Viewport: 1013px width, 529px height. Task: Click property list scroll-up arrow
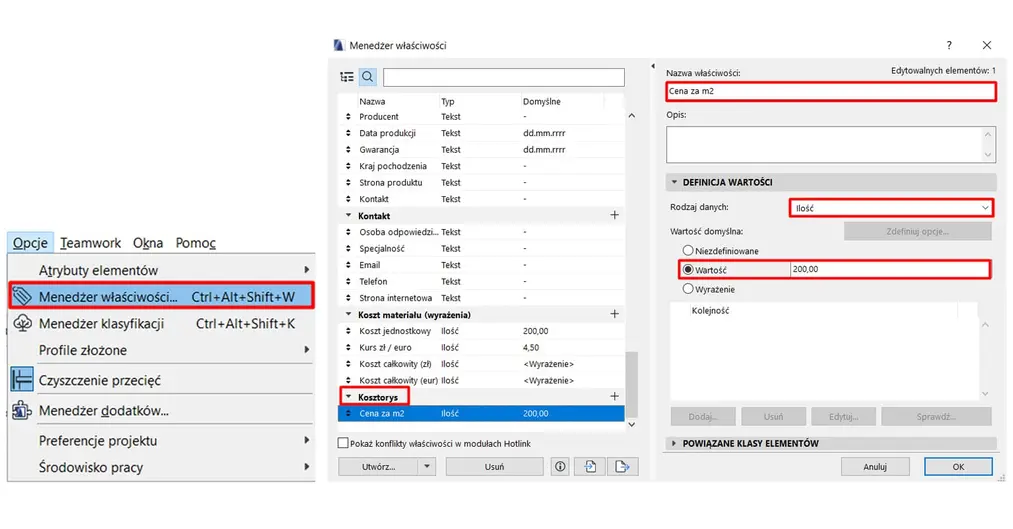[632, 116]
